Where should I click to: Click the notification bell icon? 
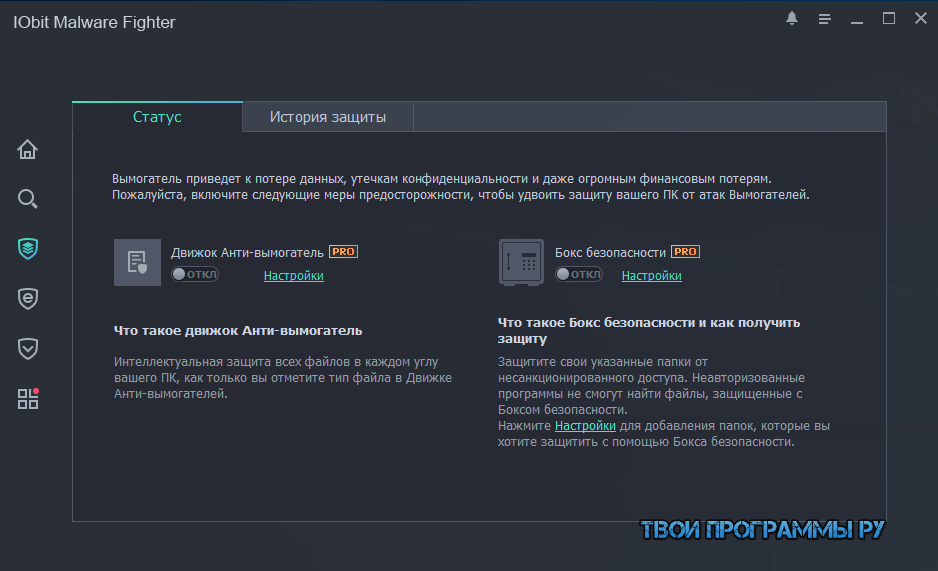point(792,19)
